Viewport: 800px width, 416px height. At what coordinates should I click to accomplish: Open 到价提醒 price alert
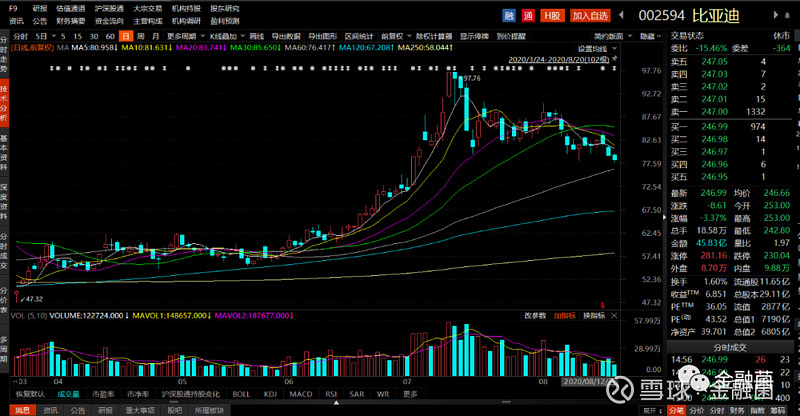tap(511, 36)
